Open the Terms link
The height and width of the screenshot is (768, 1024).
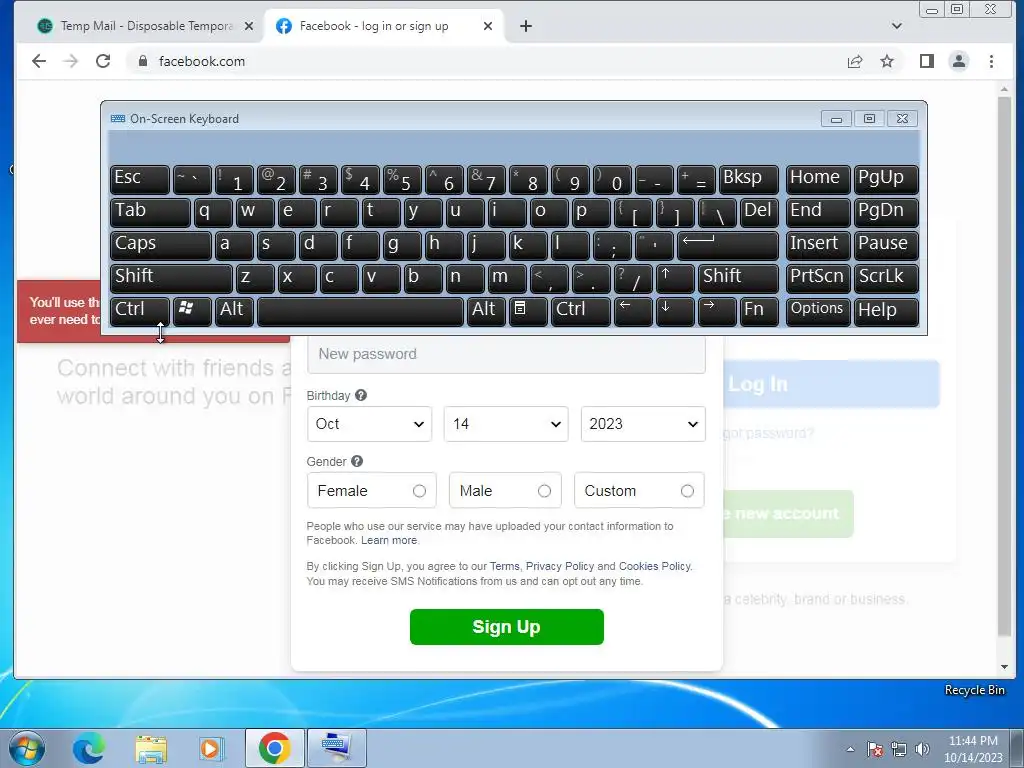[505, 566]
